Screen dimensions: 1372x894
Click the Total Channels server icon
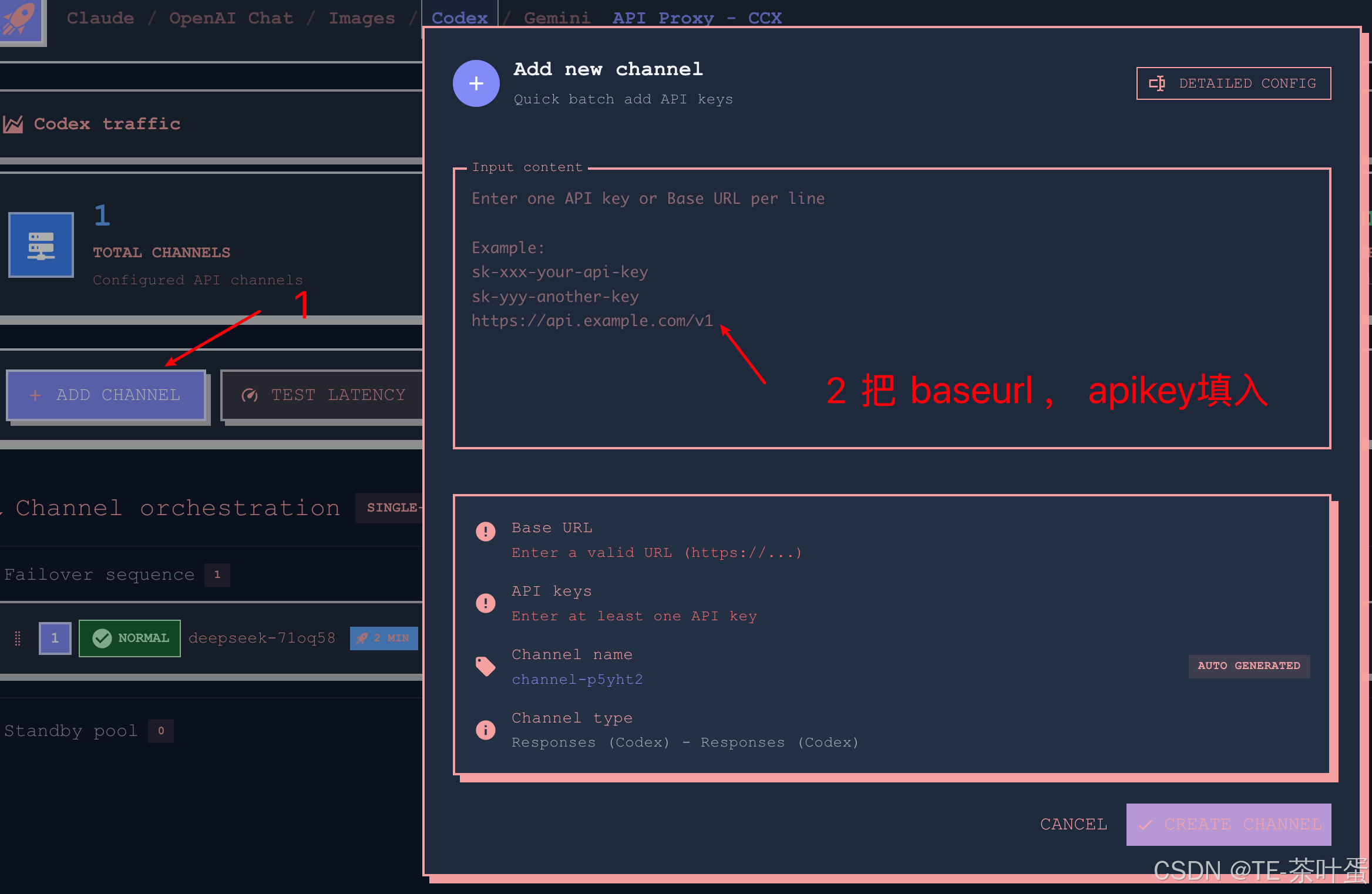(x=41, y=245)
